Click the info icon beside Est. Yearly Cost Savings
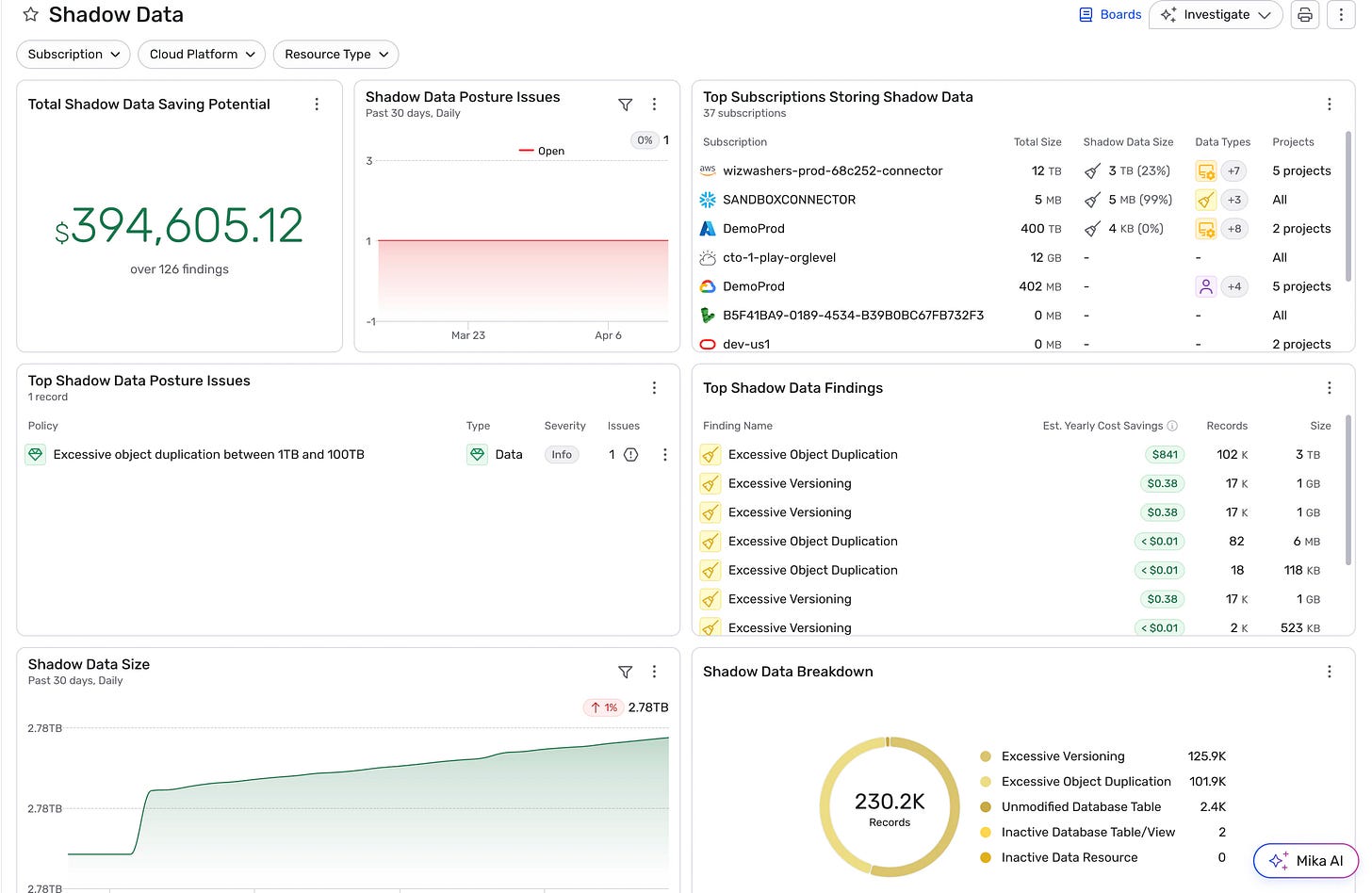This screenshot has width=1372, height=893. (1172, 426)
